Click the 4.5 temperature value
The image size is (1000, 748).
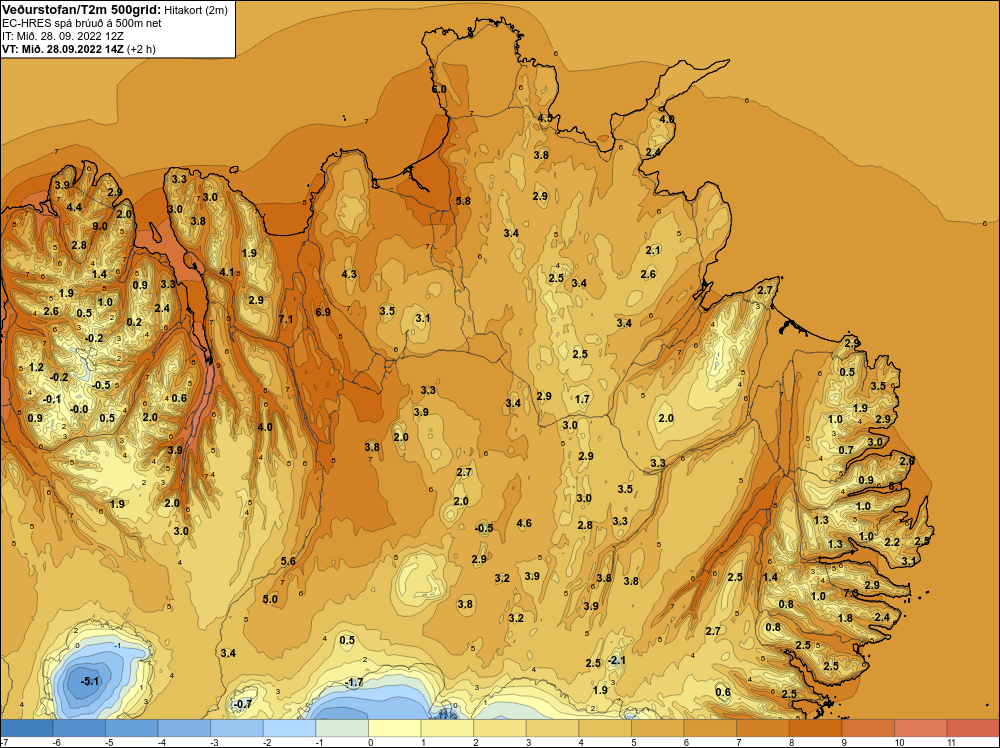coord(545,118)
